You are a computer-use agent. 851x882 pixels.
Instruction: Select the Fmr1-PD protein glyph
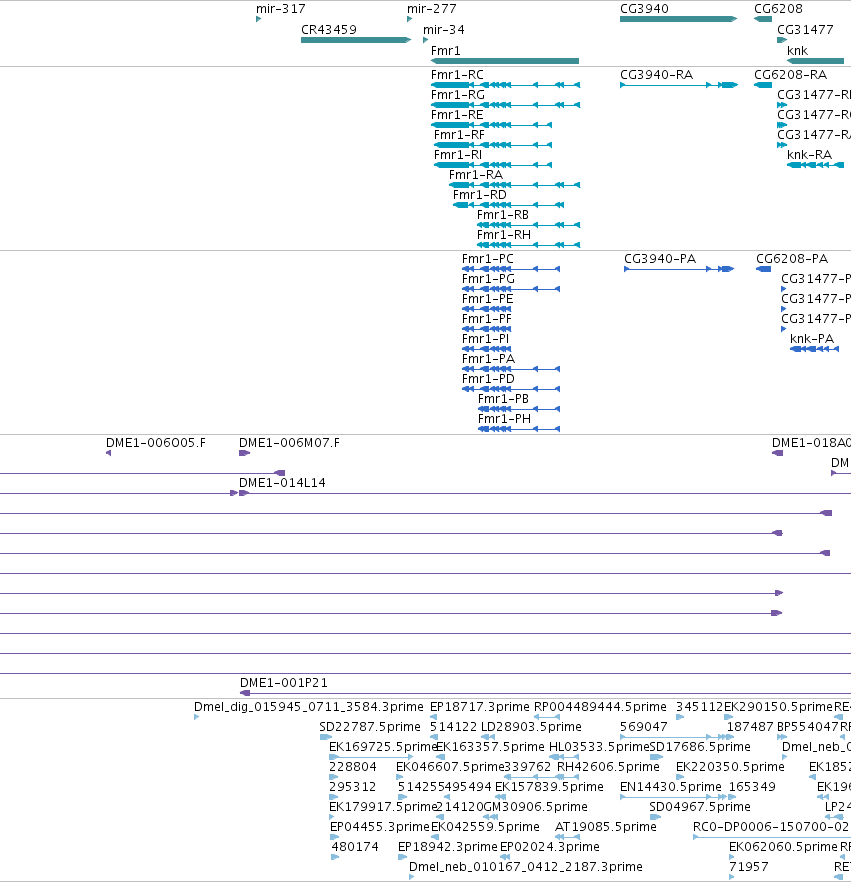click(x=511, y=389)
